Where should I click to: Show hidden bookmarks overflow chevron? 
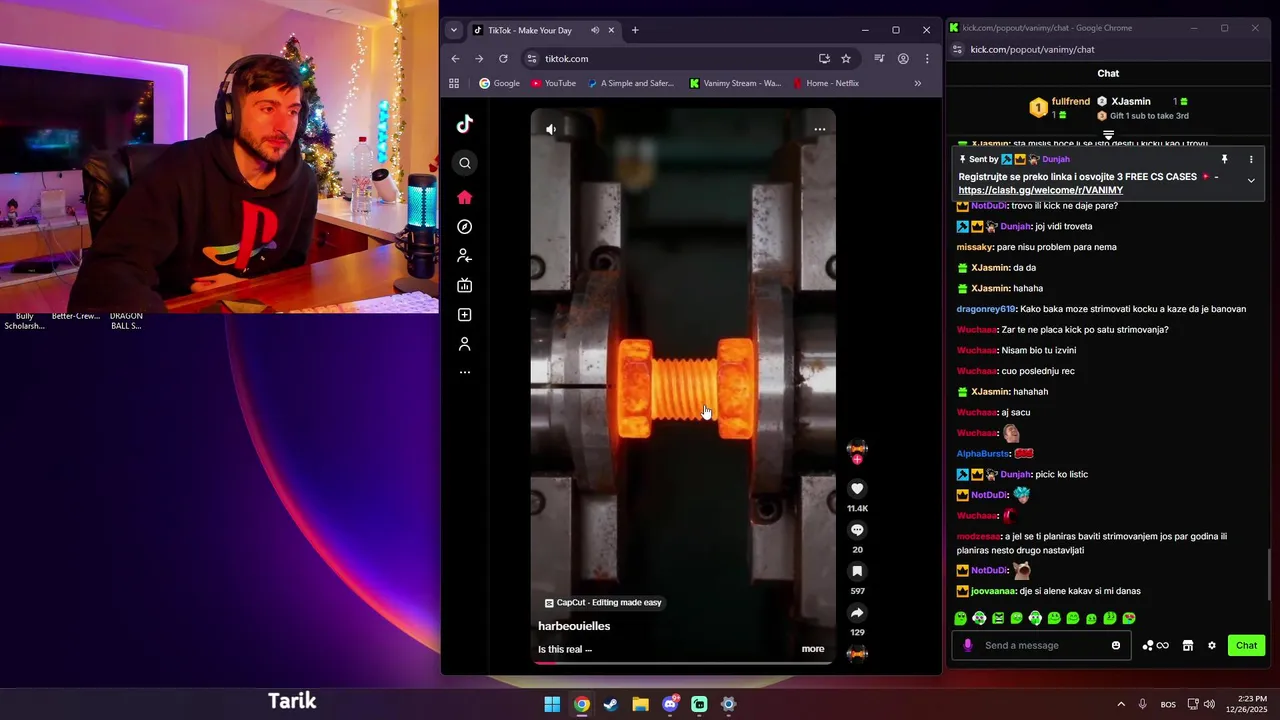918,83
